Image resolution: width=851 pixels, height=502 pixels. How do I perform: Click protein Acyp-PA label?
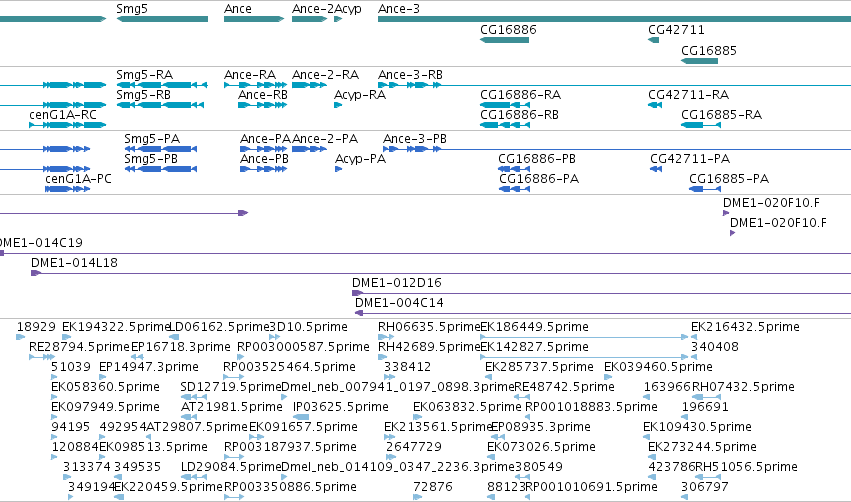pyautogui.click(x=360, y=158)
